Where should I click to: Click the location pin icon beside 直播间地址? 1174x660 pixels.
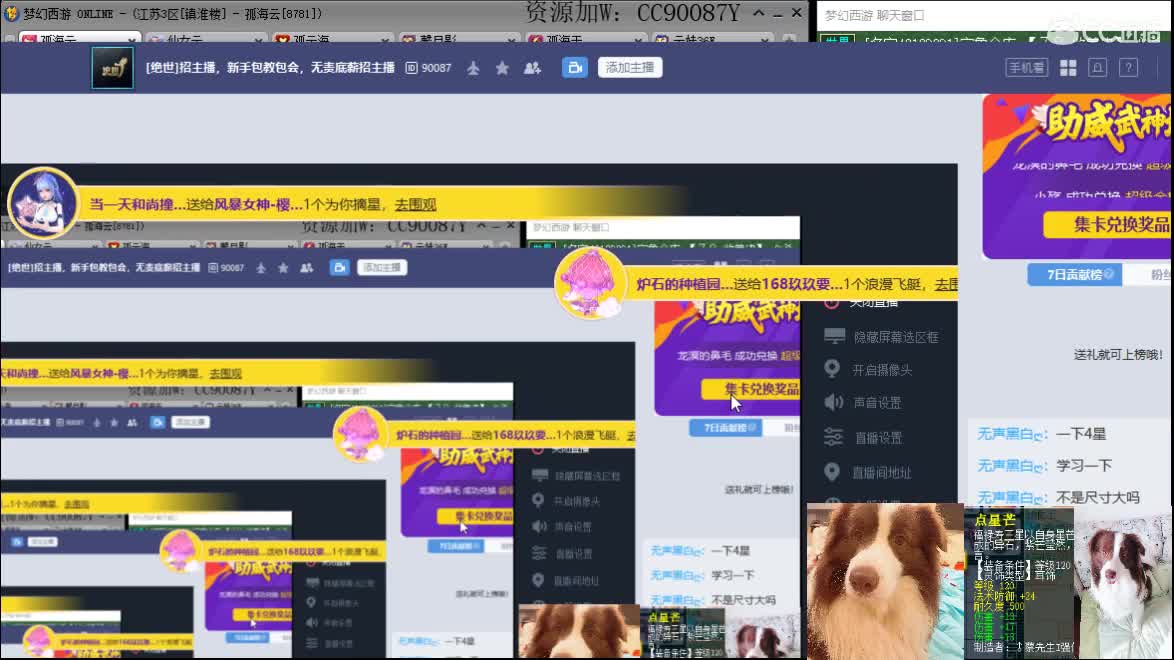(832, 471)
